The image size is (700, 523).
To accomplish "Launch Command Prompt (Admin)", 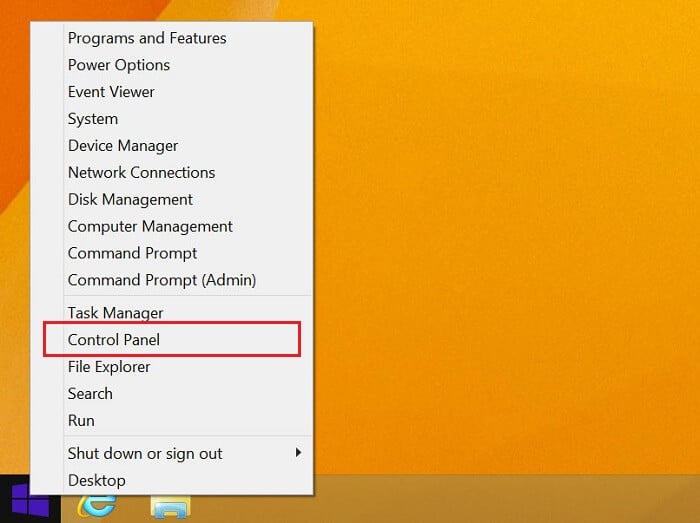I will pos(171,280).
